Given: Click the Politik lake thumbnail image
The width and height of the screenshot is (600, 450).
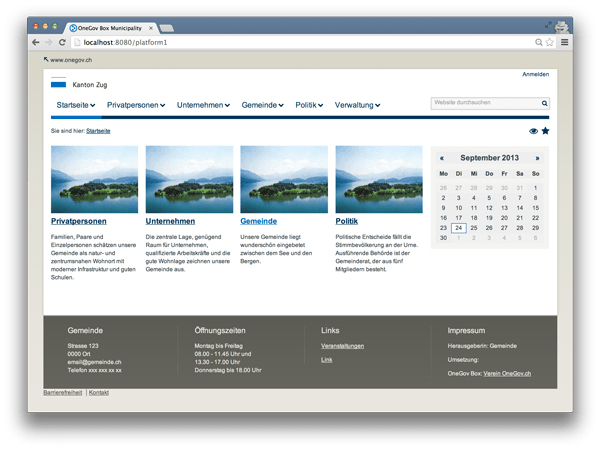Looking at the screenshot, I should [x=379, y=179].
